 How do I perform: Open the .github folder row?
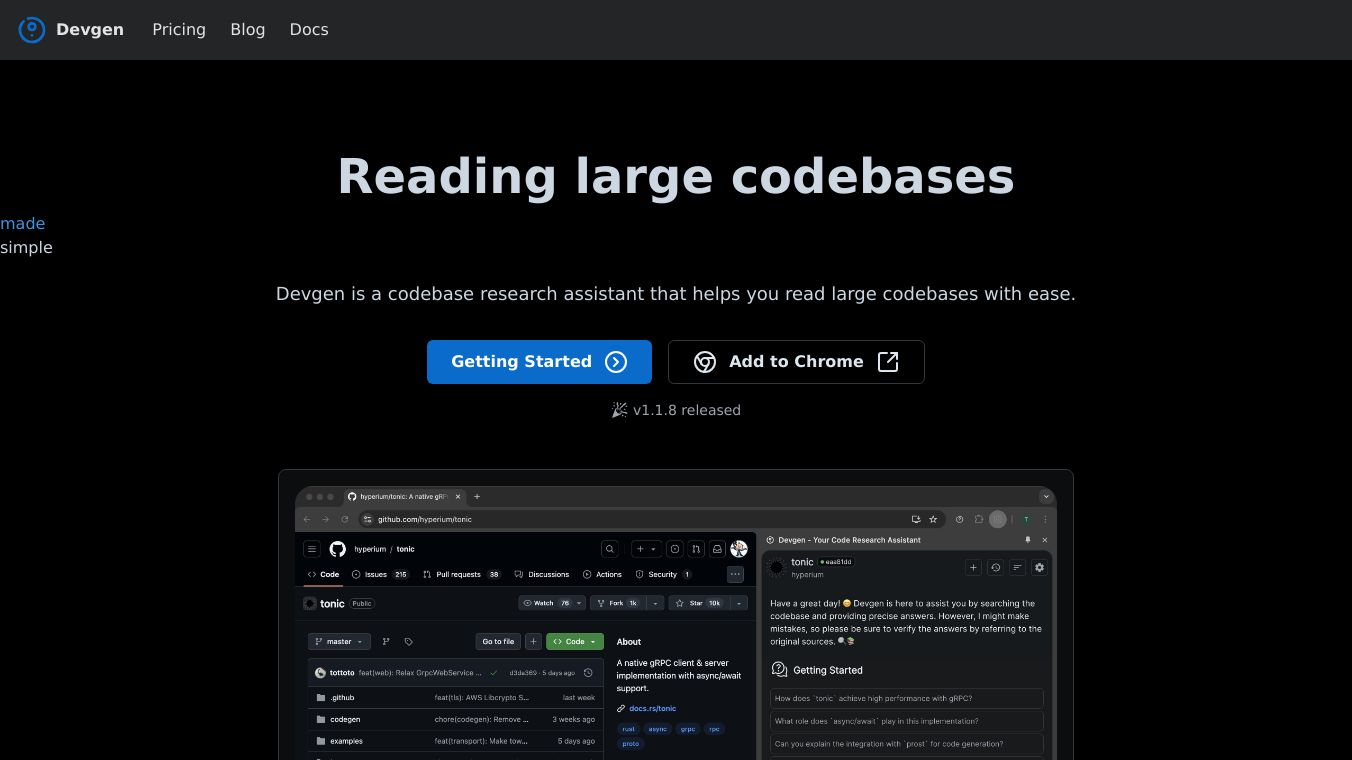[x=455, y=698]
